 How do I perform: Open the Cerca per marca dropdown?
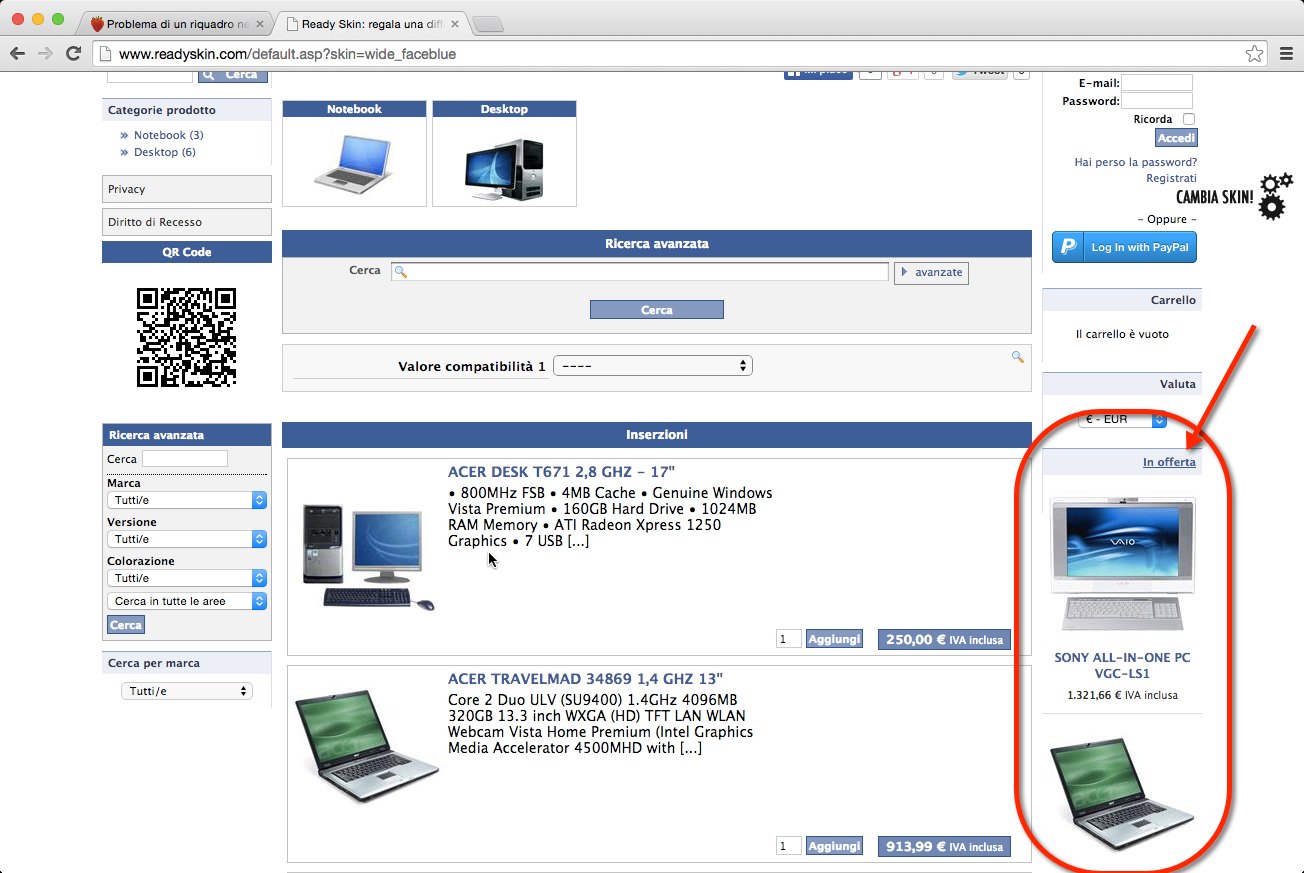point(187,691)
